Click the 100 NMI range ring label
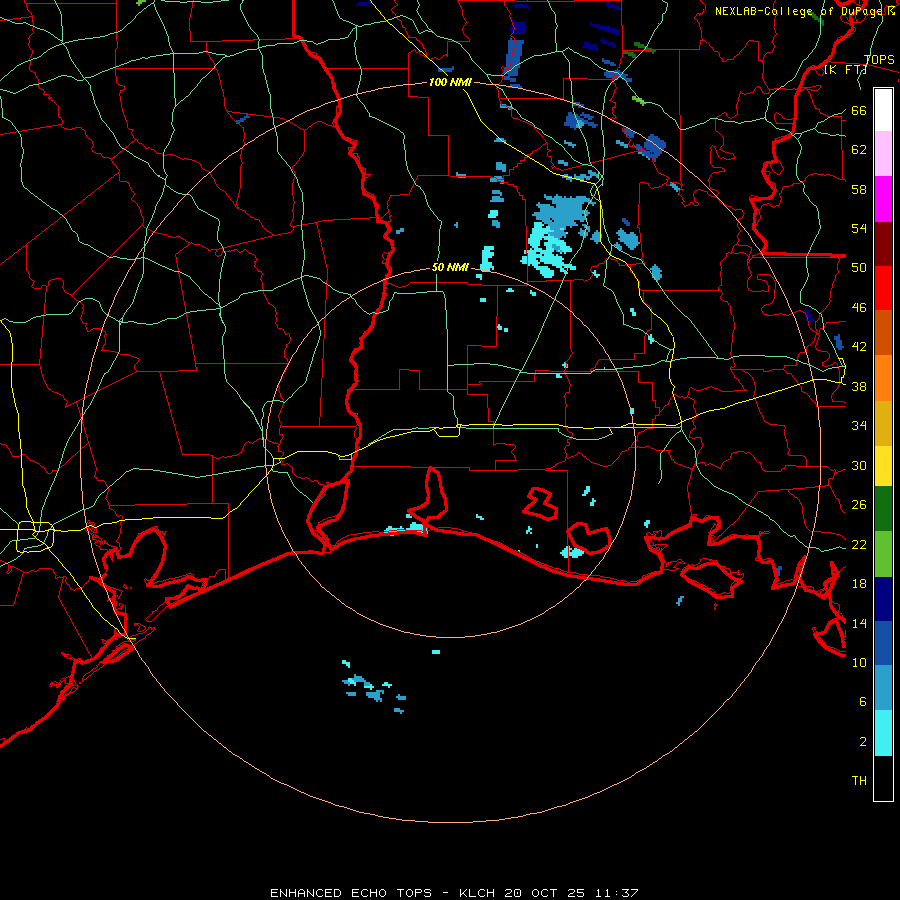 [x=450, y=83]
